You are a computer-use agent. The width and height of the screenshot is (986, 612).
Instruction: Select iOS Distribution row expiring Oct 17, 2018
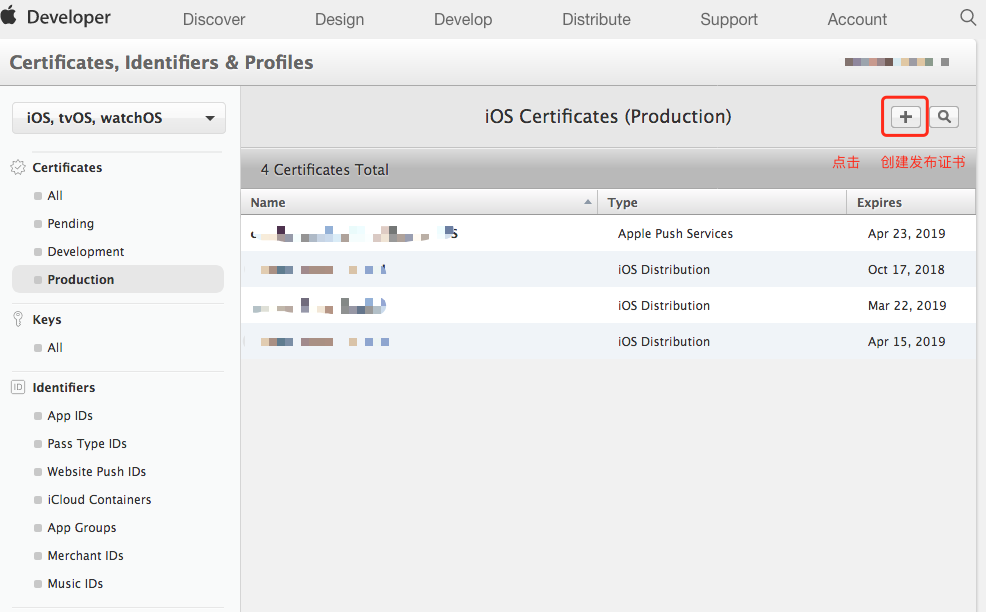pyautogui.click(x=608, y=269)
